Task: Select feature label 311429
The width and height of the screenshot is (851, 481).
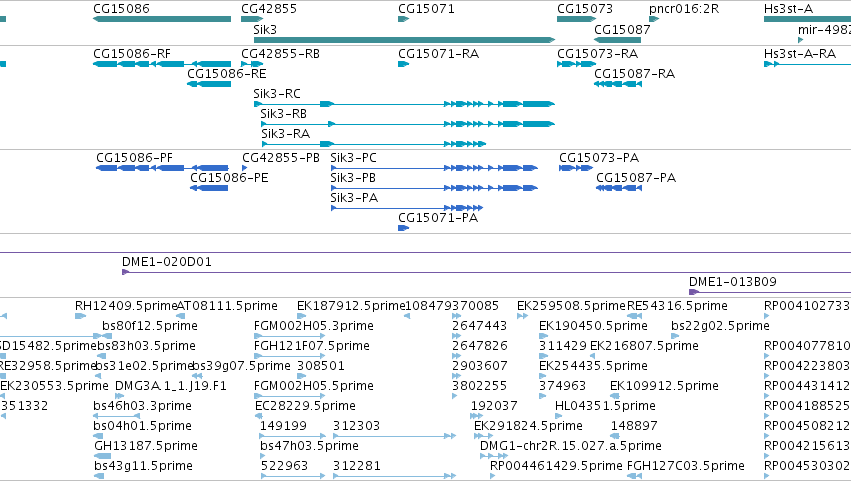Action: point(563,346)
